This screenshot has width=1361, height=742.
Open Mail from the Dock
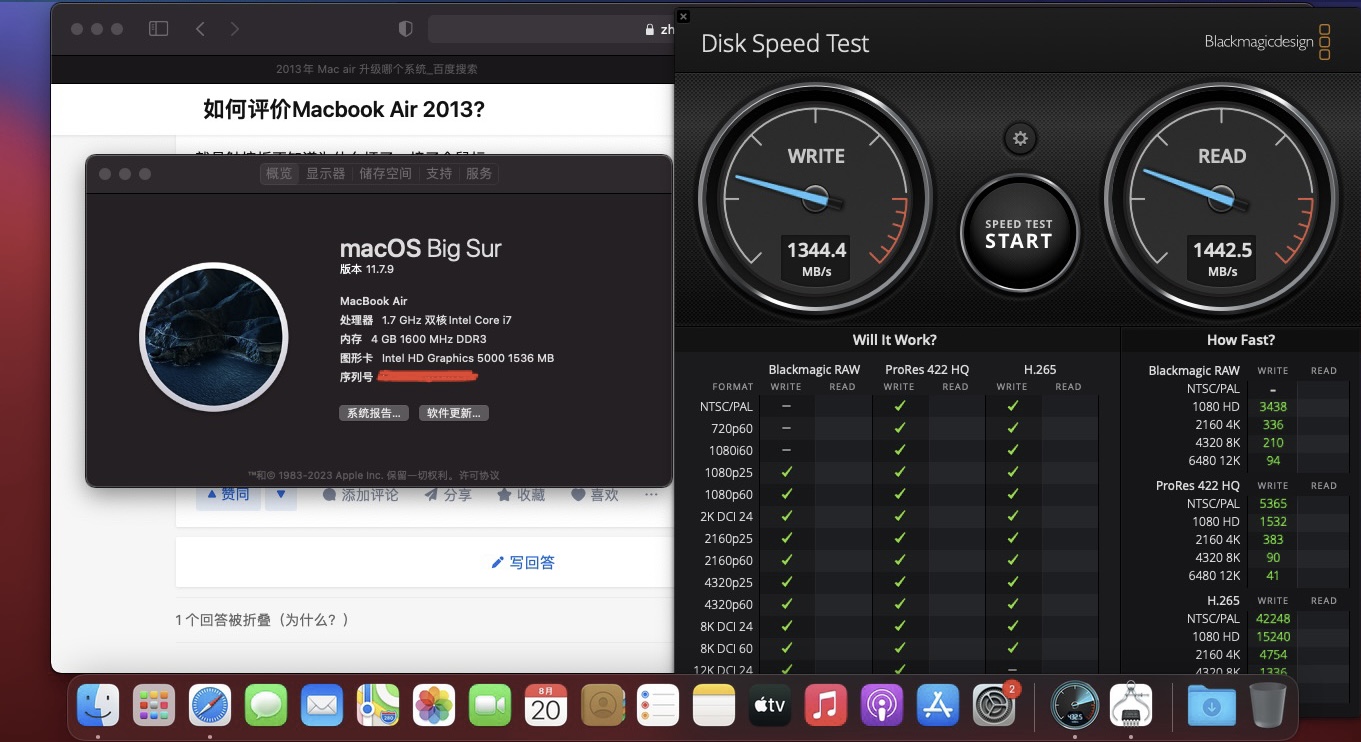coord(322,706)
